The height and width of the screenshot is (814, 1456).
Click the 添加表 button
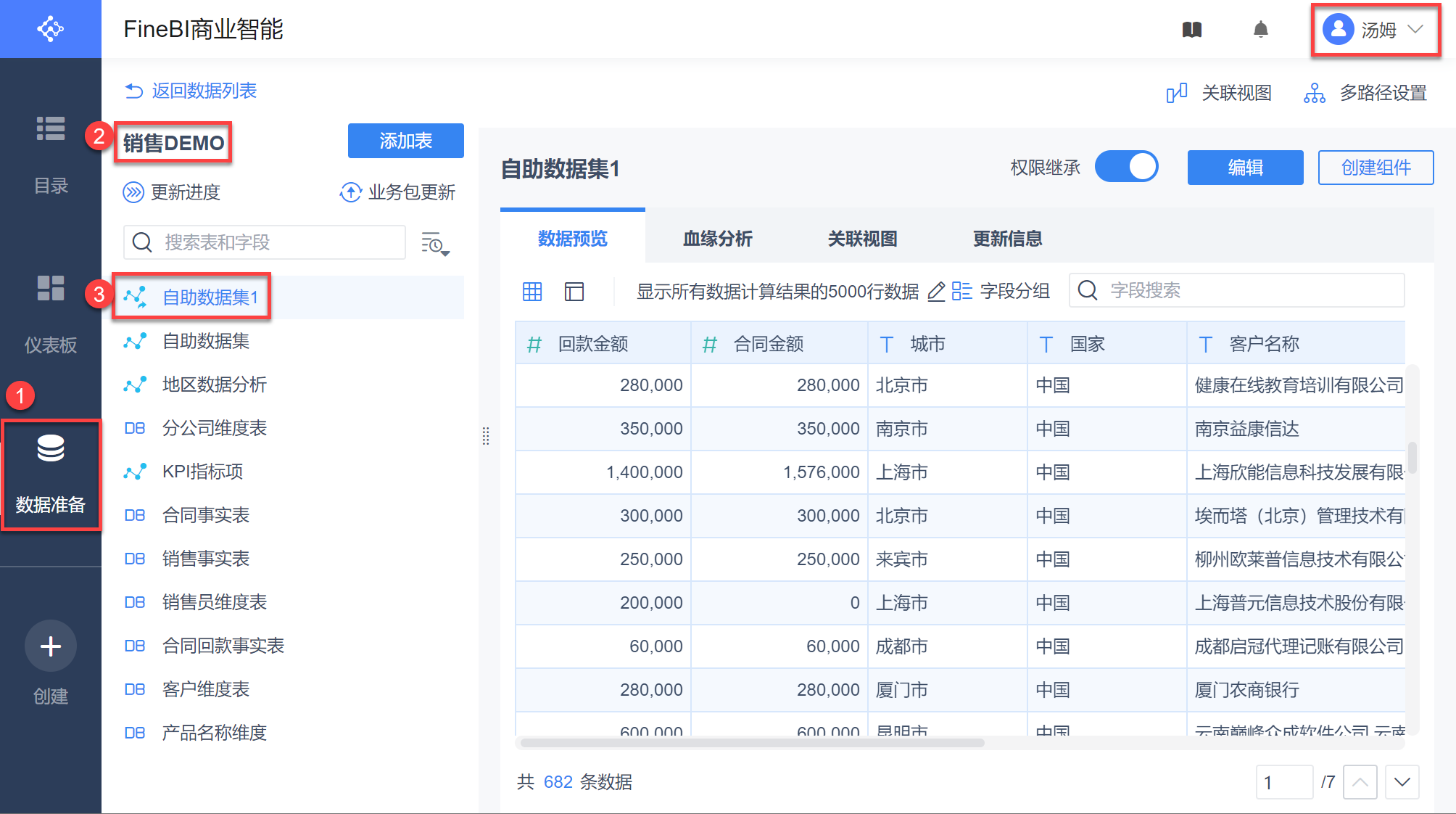[x=405, y=141]
